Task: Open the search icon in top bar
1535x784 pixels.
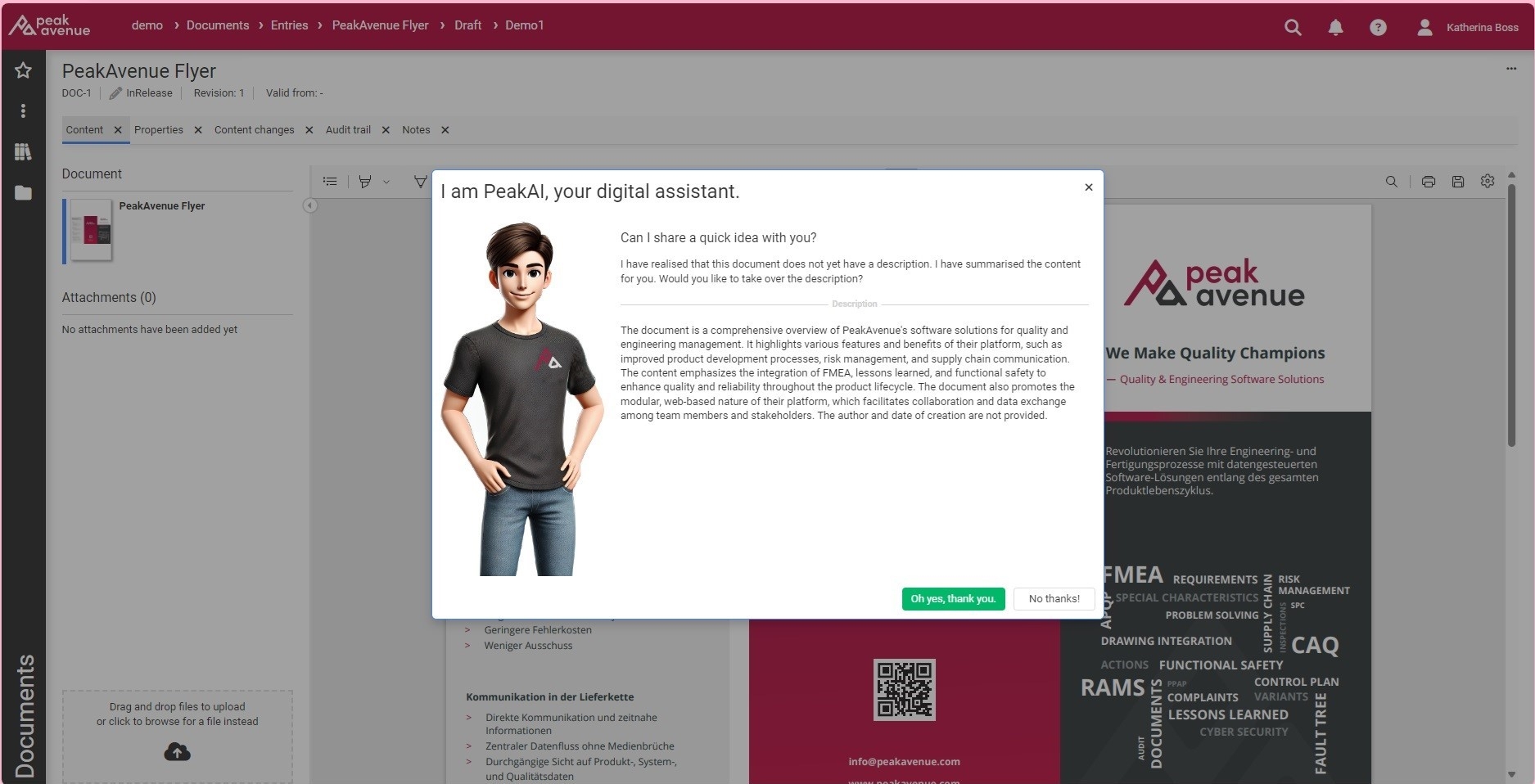Action: coord(1293,27)
